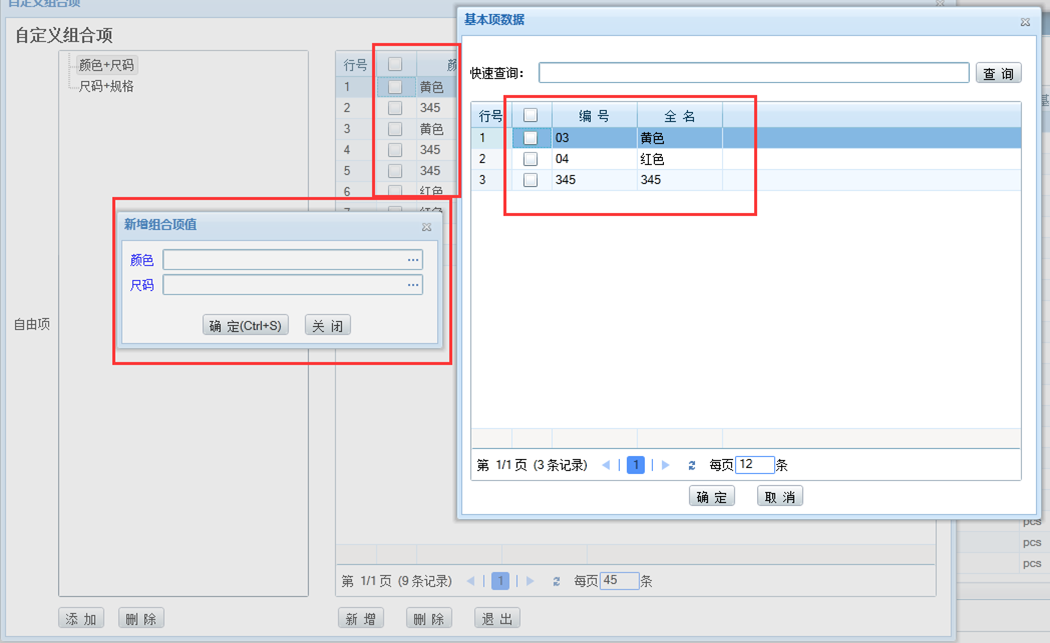The height and width of the screenshot is (643, 1050).
Task: Confirm with 确定(Ctrl+S) in the dialog
Action: point(245,324)
